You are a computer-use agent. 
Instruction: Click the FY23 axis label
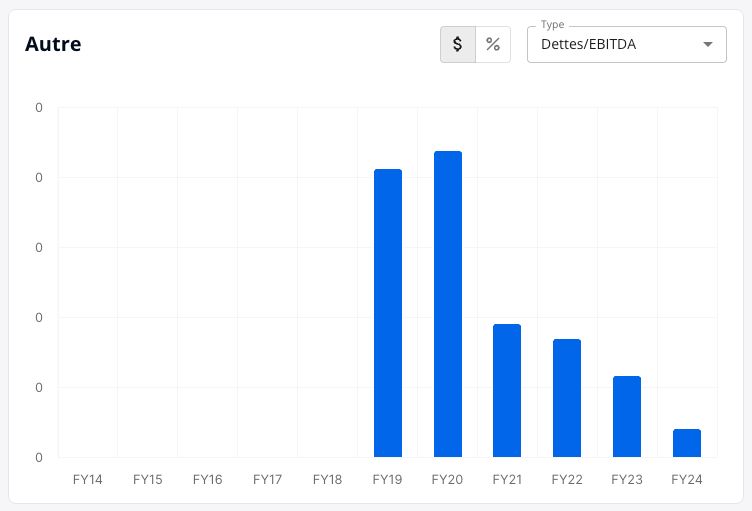627,479
